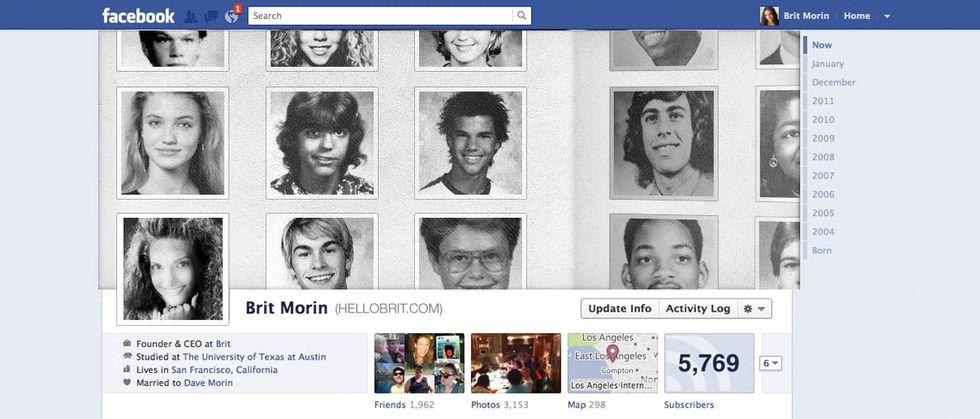
Task: Jump to 2011 in the timeline
Action: click(822, 101)
